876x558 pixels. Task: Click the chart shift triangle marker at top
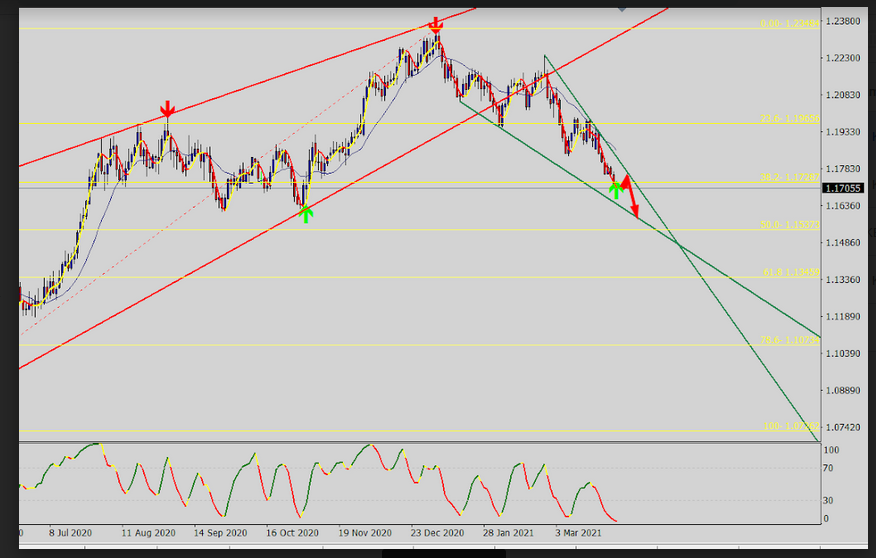[622, 7]
